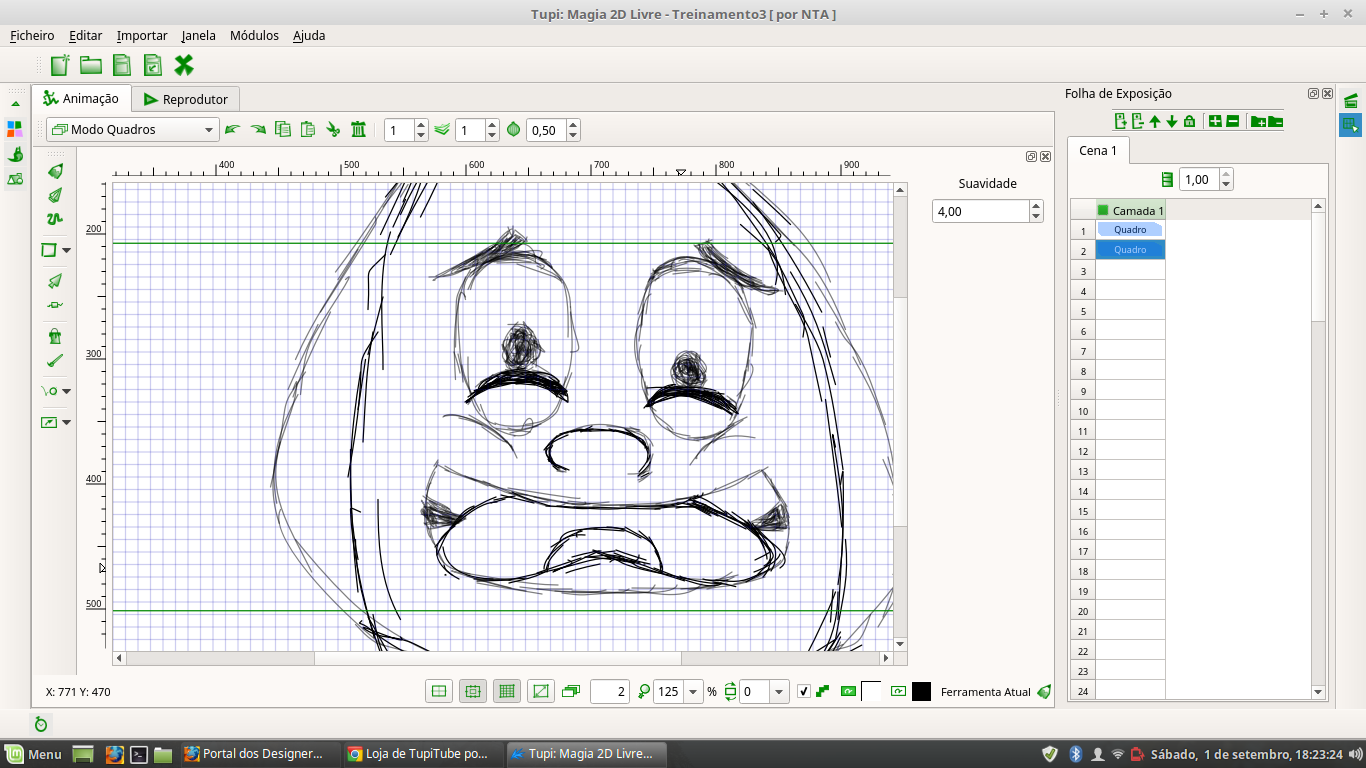Image resolution: width=1366 pixels, height=768 pixels.
Task: Remove a frame in the Exposure Sheet
Action: click(1138, 121)
